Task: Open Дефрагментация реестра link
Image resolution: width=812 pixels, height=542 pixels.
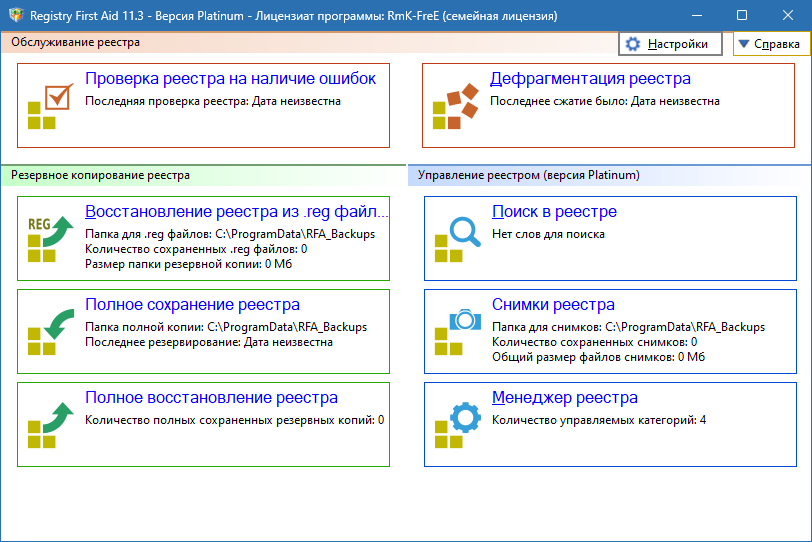Action: [x=590, y=79]
